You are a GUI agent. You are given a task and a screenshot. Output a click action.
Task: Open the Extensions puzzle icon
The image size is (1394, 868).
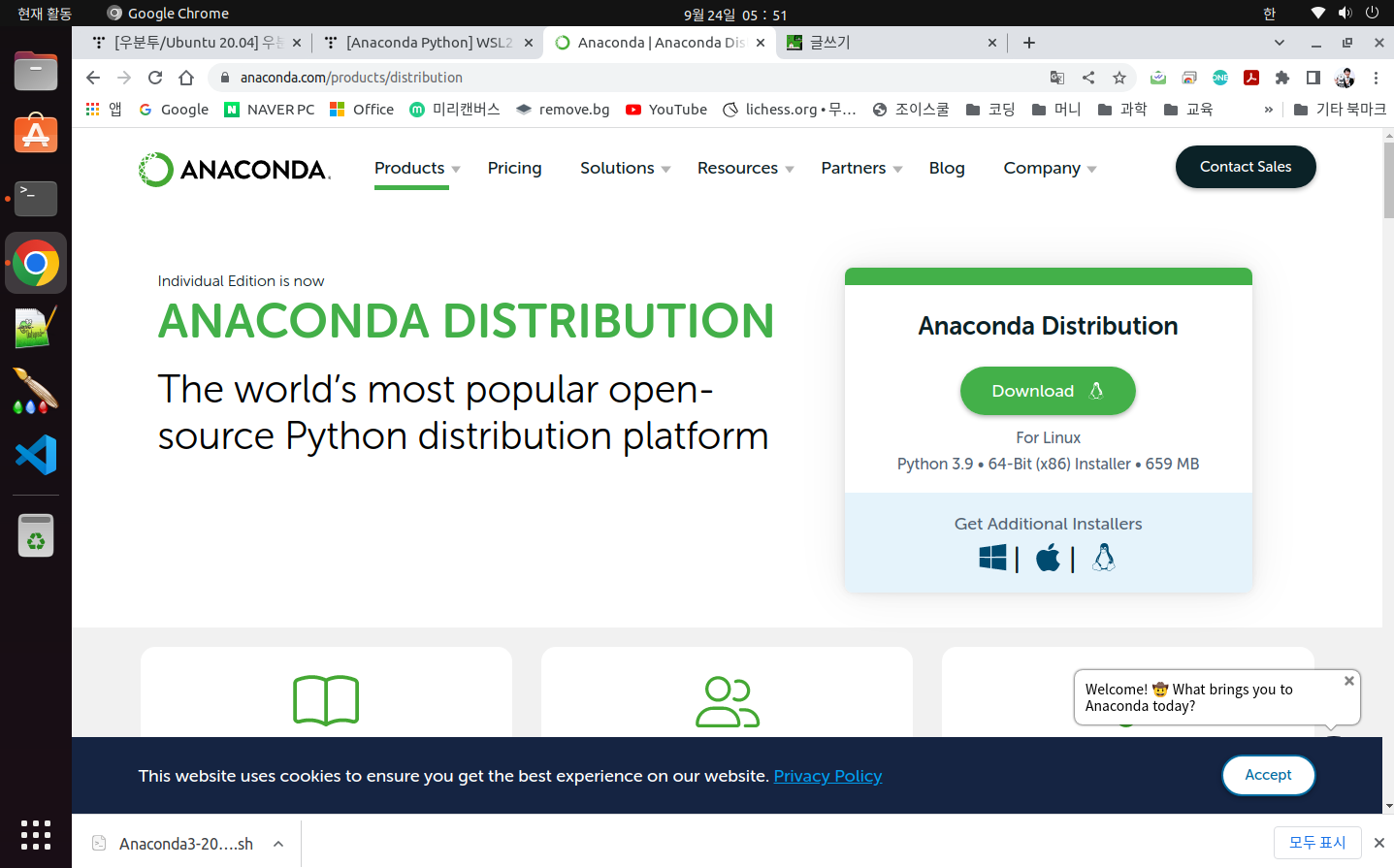point(1282,78)
